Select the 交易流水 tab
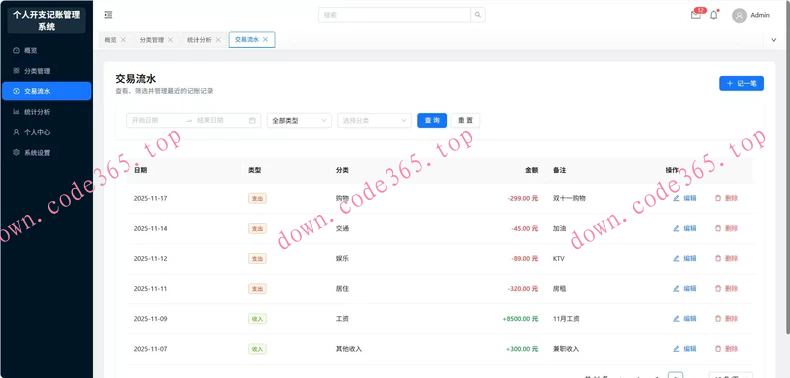 click(x=247, y=39)
